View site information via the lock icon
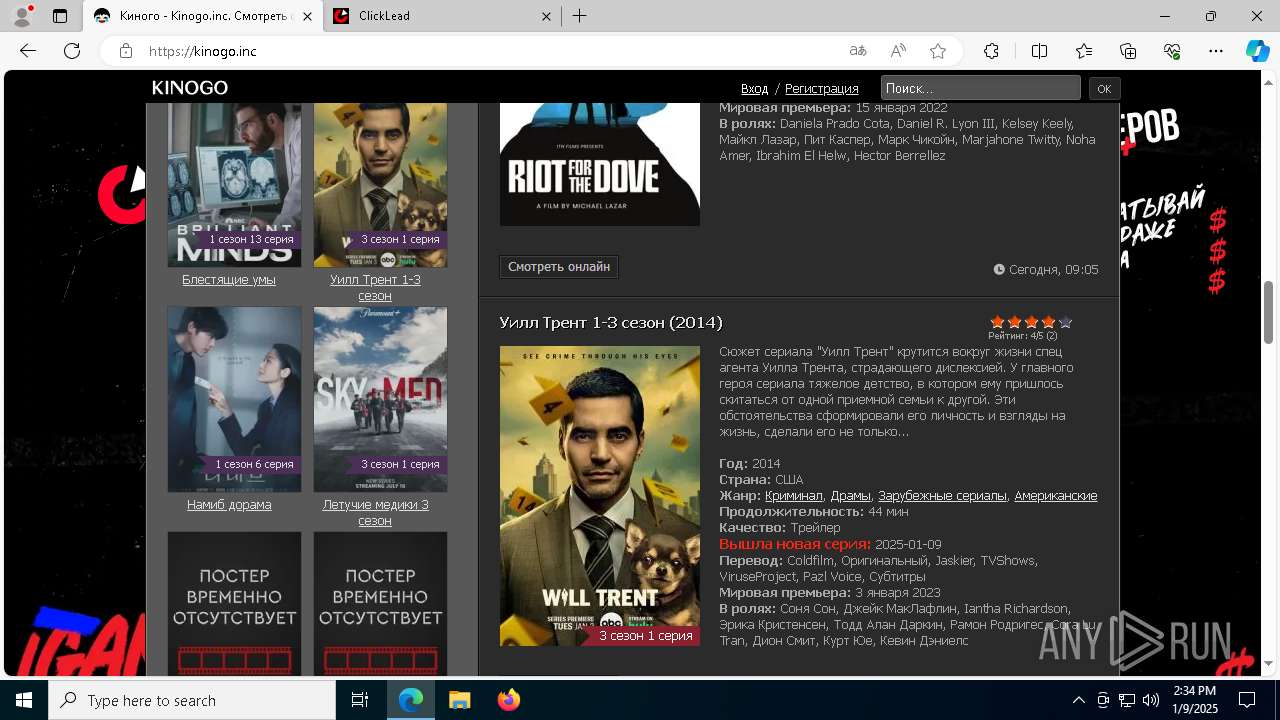1280x720 pixels. (126, 51)
